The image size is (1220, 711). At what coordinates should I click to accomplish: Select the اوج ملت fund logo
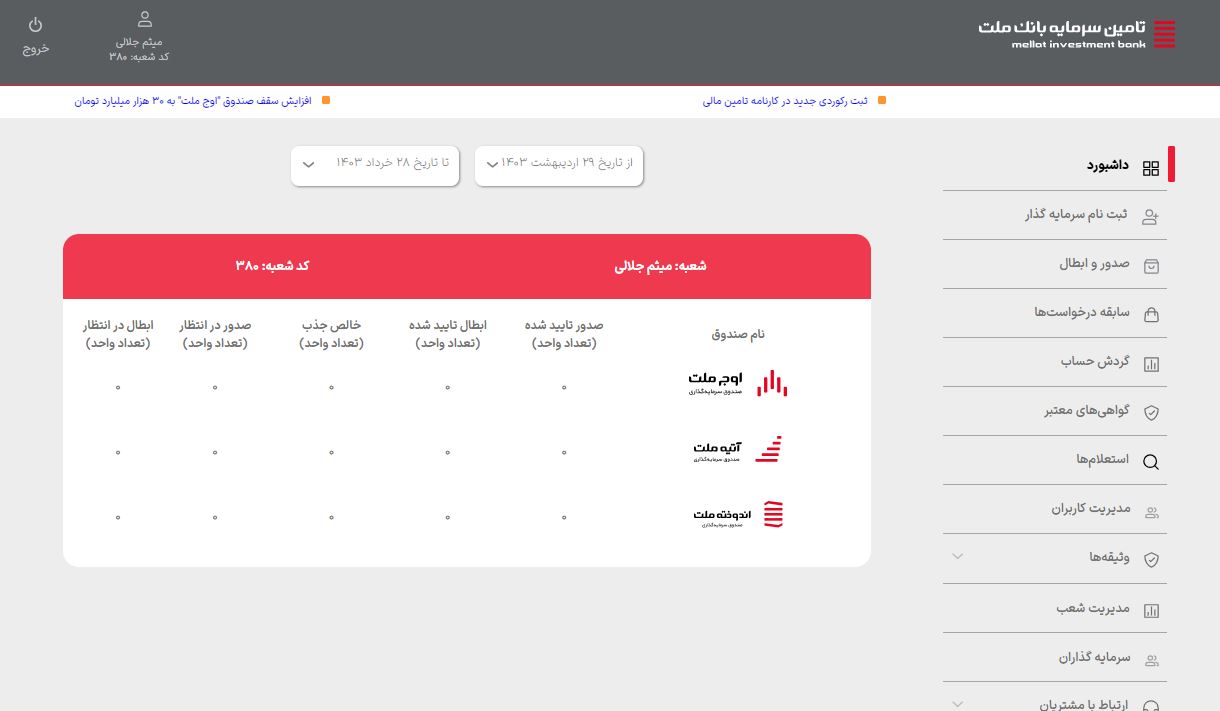point(738,383)
